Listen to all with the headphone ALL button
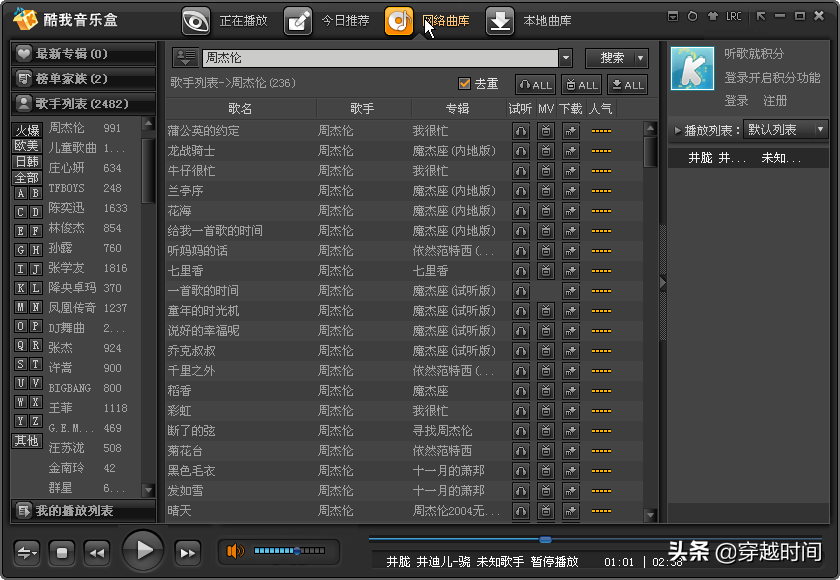Screen dimensions: 840x580 point(535,85)
